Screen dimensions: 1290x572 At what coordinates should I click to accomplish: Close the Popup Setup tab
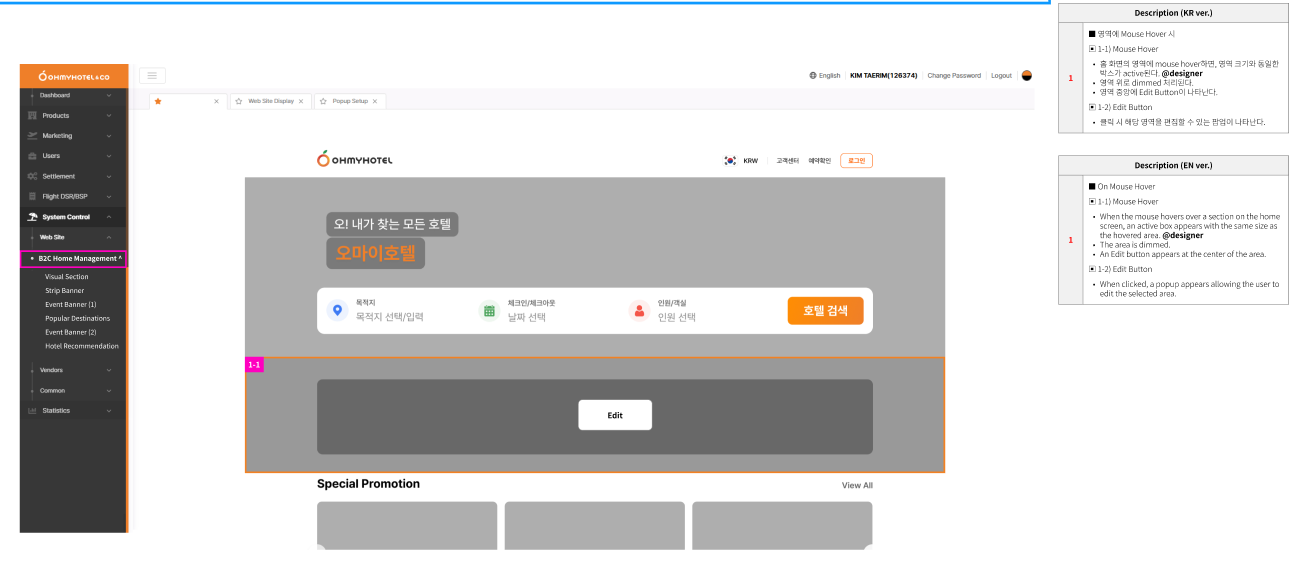pyautogui.click(x=375, y=101)
